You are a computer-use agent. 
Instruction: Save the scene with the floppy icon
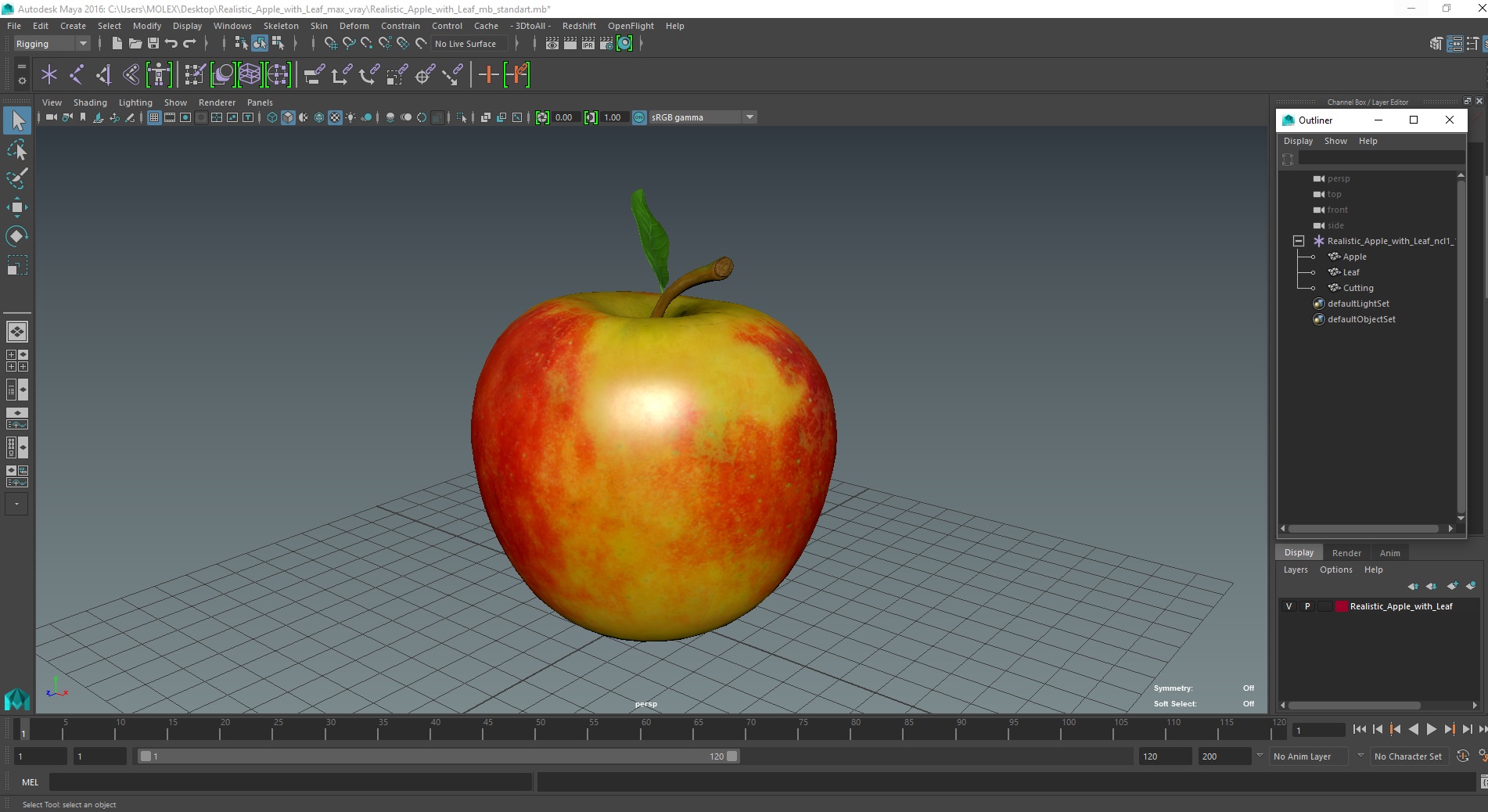pos(153,44)
